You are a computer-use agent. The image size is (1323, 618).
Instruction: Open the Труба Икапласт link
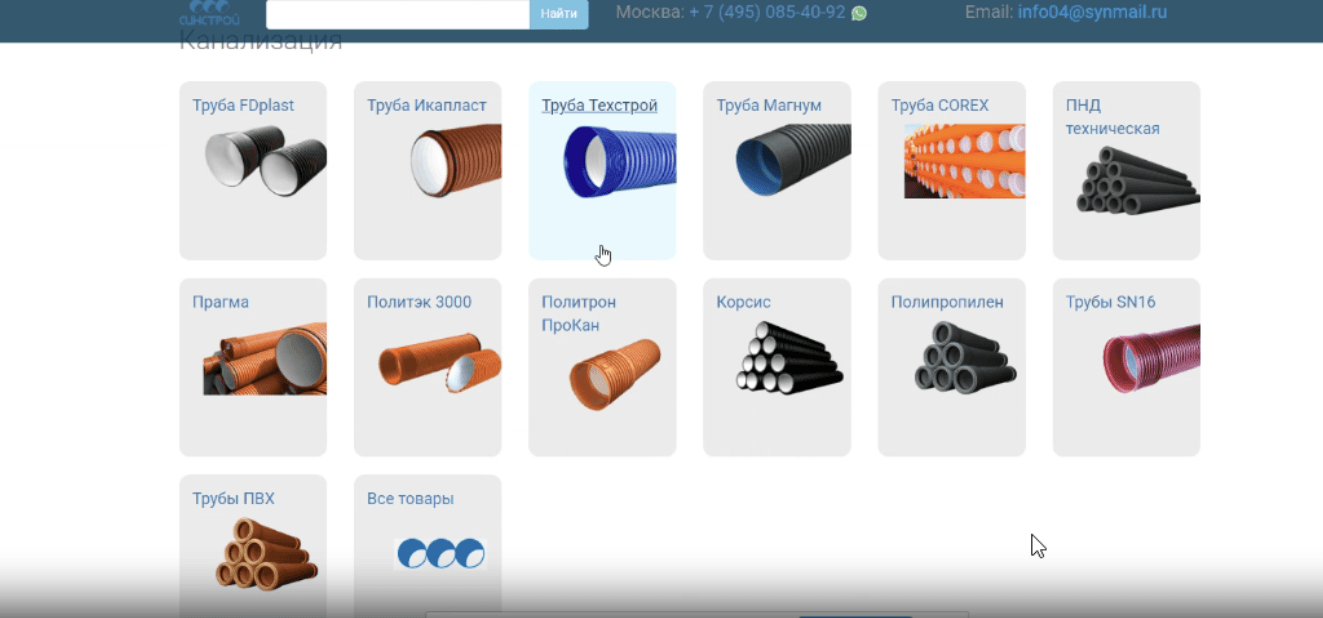click(427, 105)
